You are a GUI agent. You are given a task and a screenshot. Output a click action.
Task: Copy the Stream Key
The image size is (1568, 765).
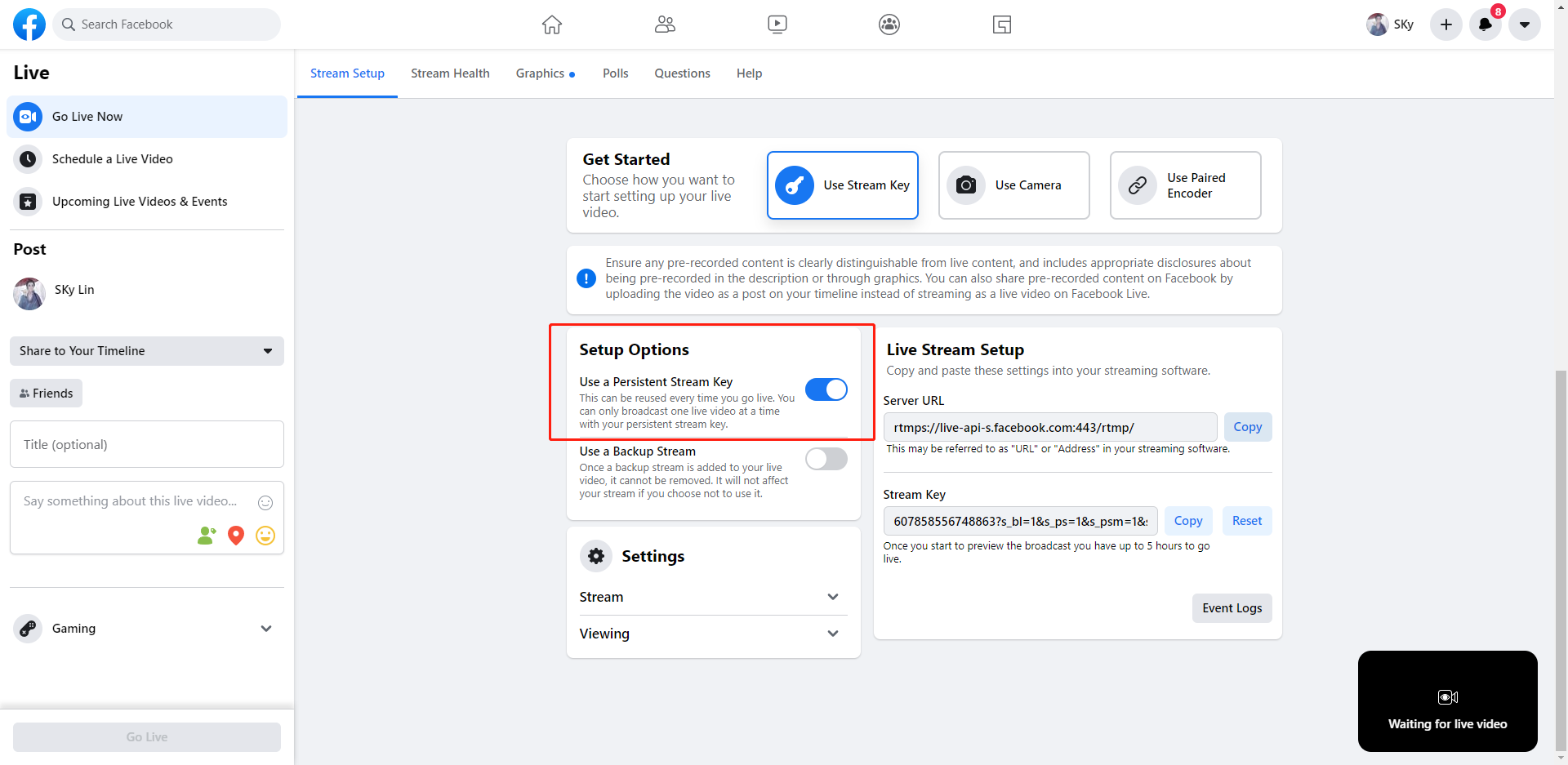click(1188, 521)
